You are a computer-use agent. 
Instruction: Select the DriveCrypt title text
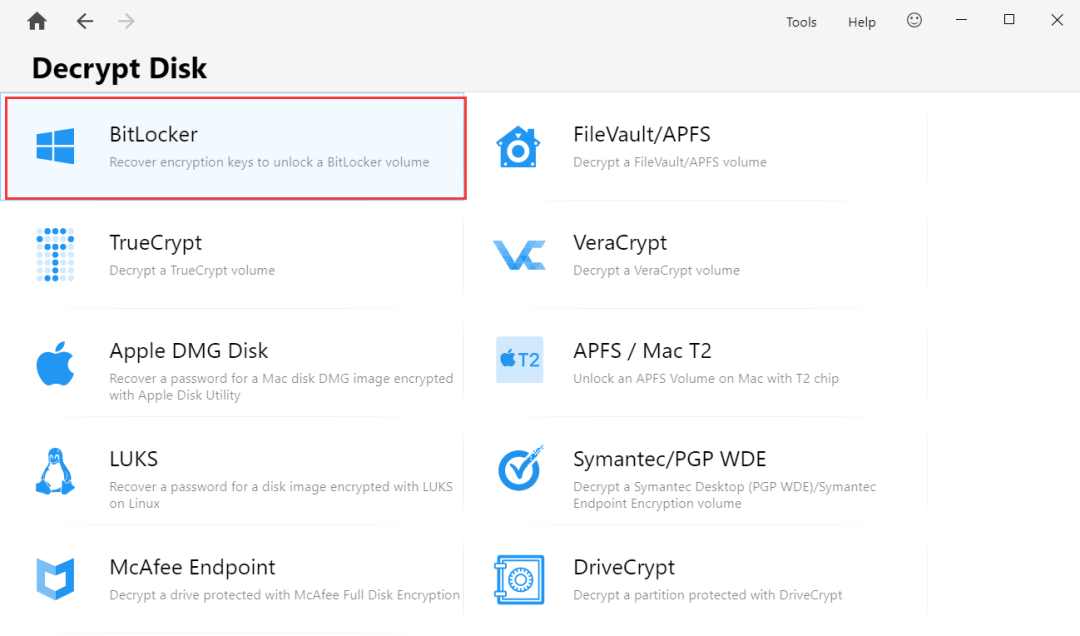624,568
